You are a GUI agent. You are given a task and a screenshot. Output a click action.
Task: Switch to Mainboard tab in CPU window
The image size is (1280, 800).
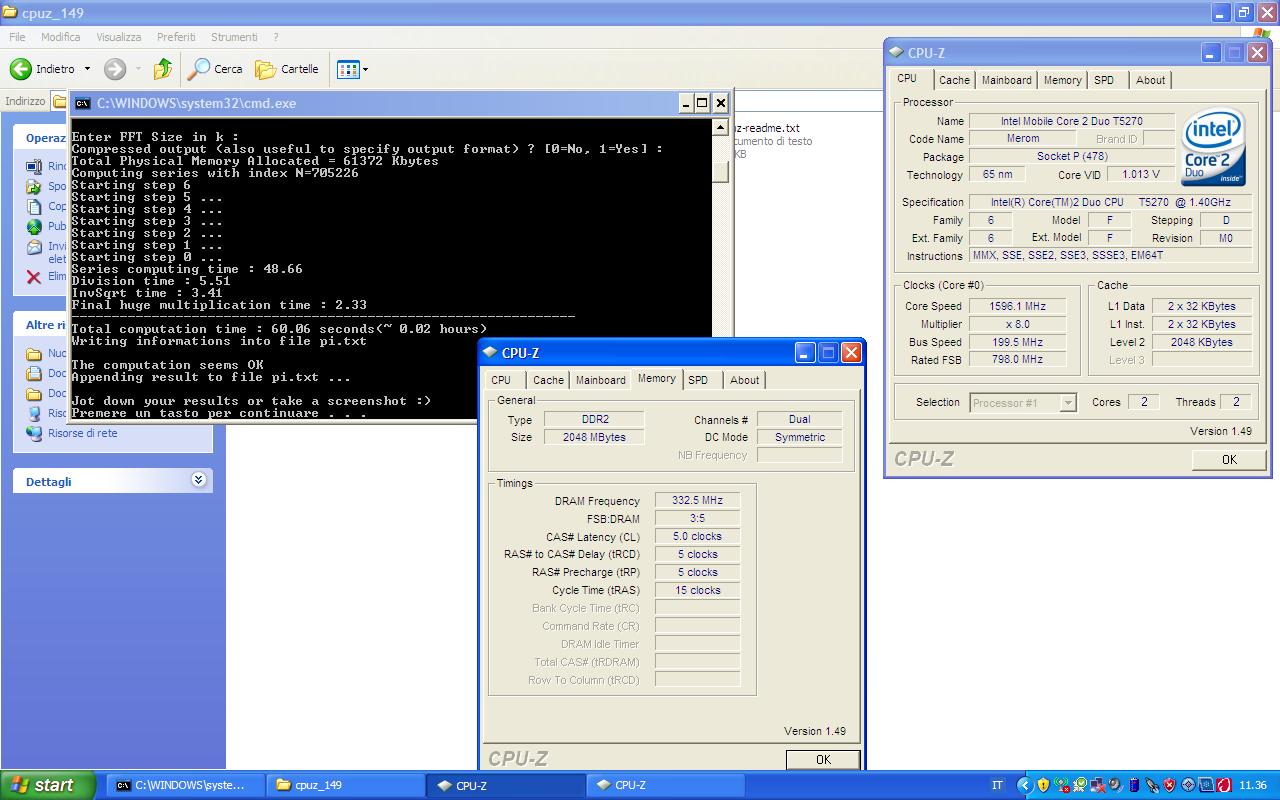[x=1006, y=80]
